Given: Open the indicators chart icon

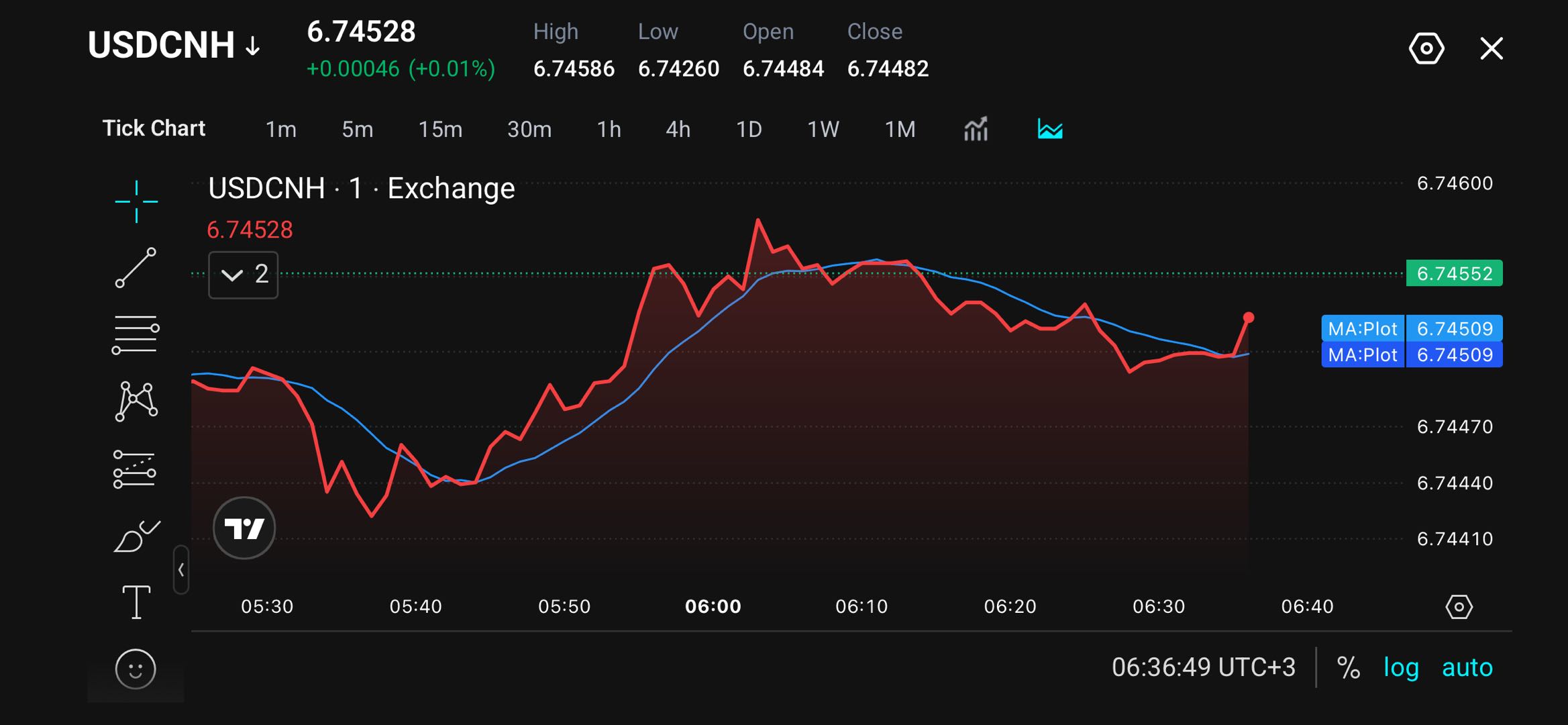Looking at the screenshot, I should [976, 128].
